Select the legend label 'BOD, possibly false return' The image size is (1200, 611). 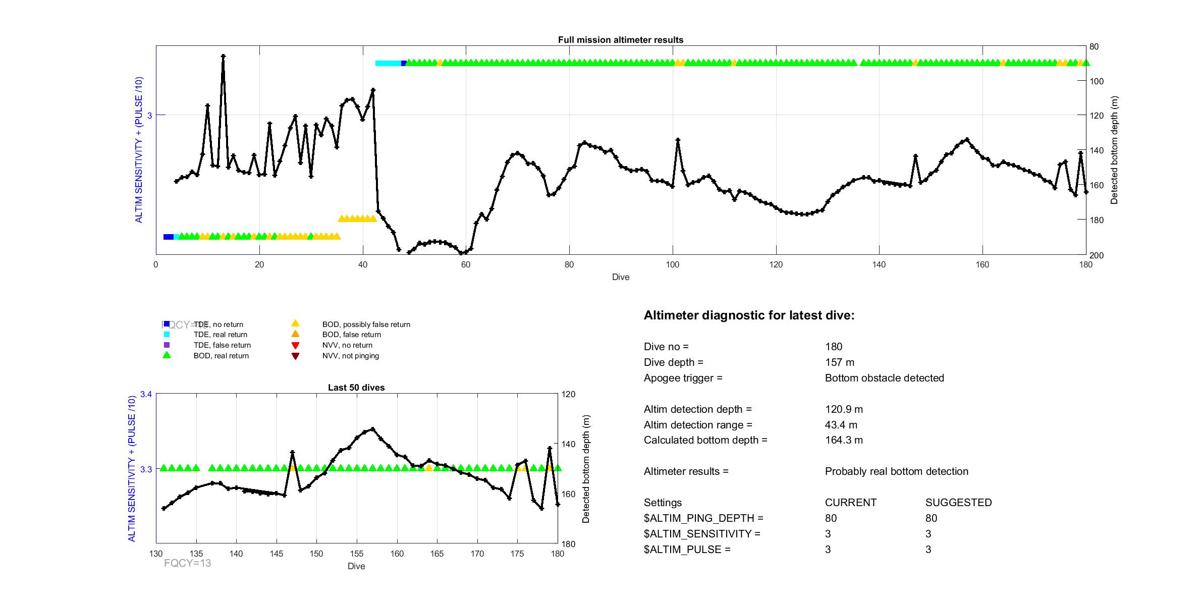point(366,324)
